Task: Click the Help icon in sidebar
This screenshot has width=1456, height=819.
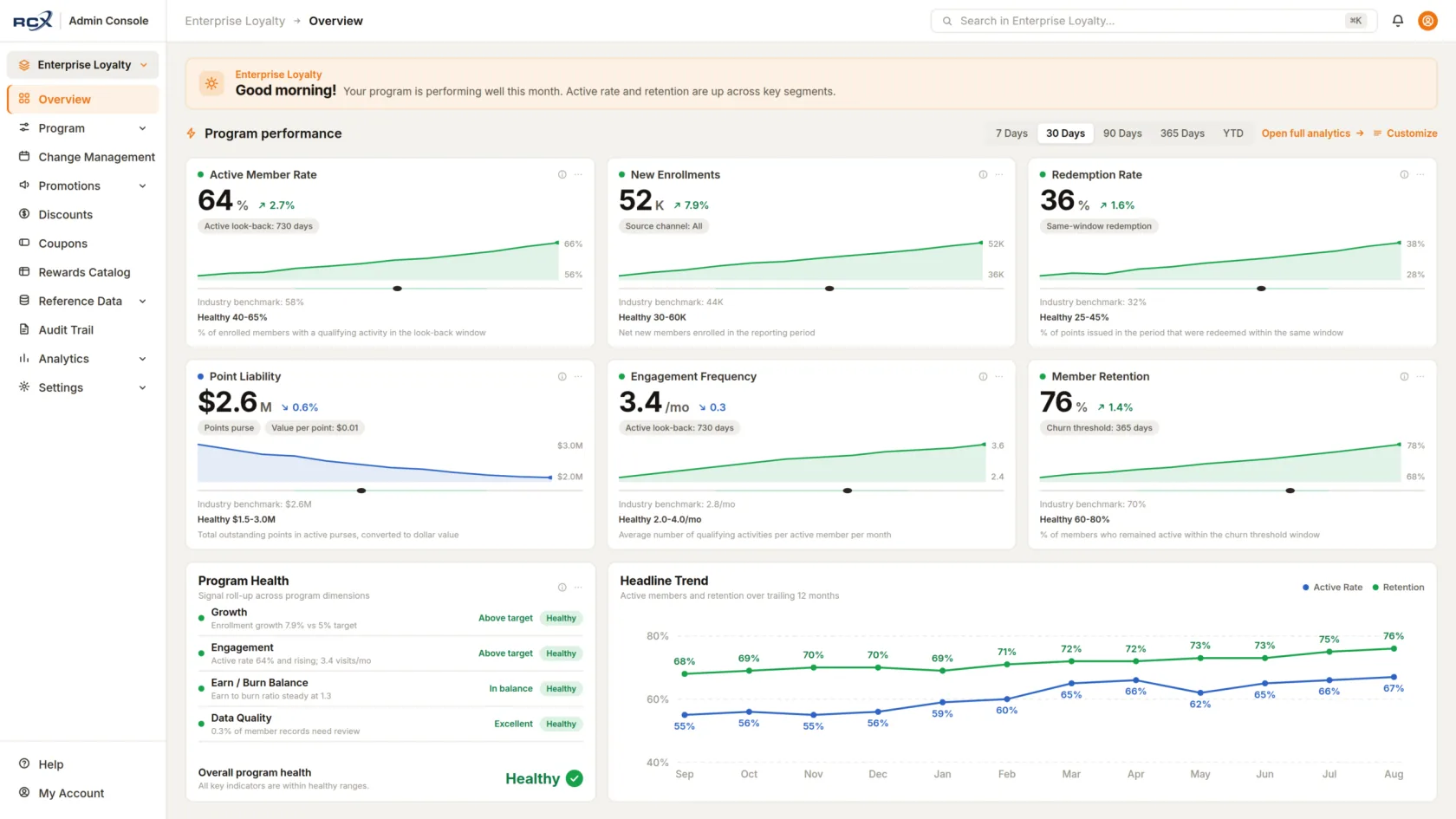Action: pyautogui.click(x=24, y=764)
